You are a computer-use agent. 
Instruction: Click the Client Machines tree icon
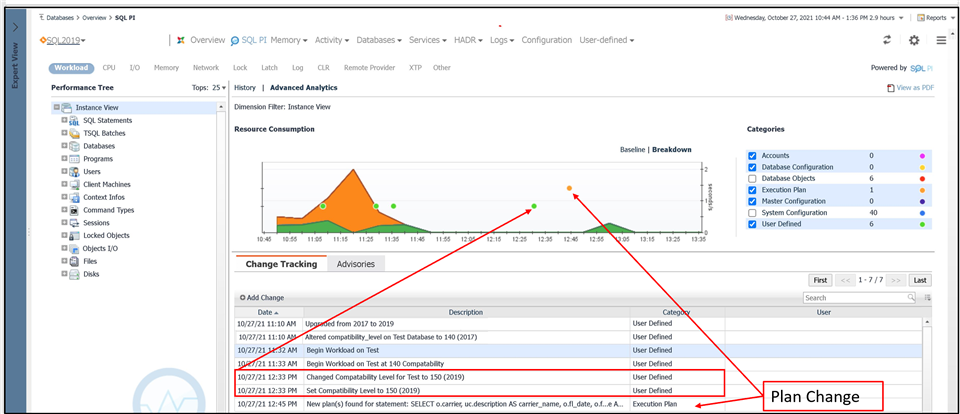(x=74, y=184)
